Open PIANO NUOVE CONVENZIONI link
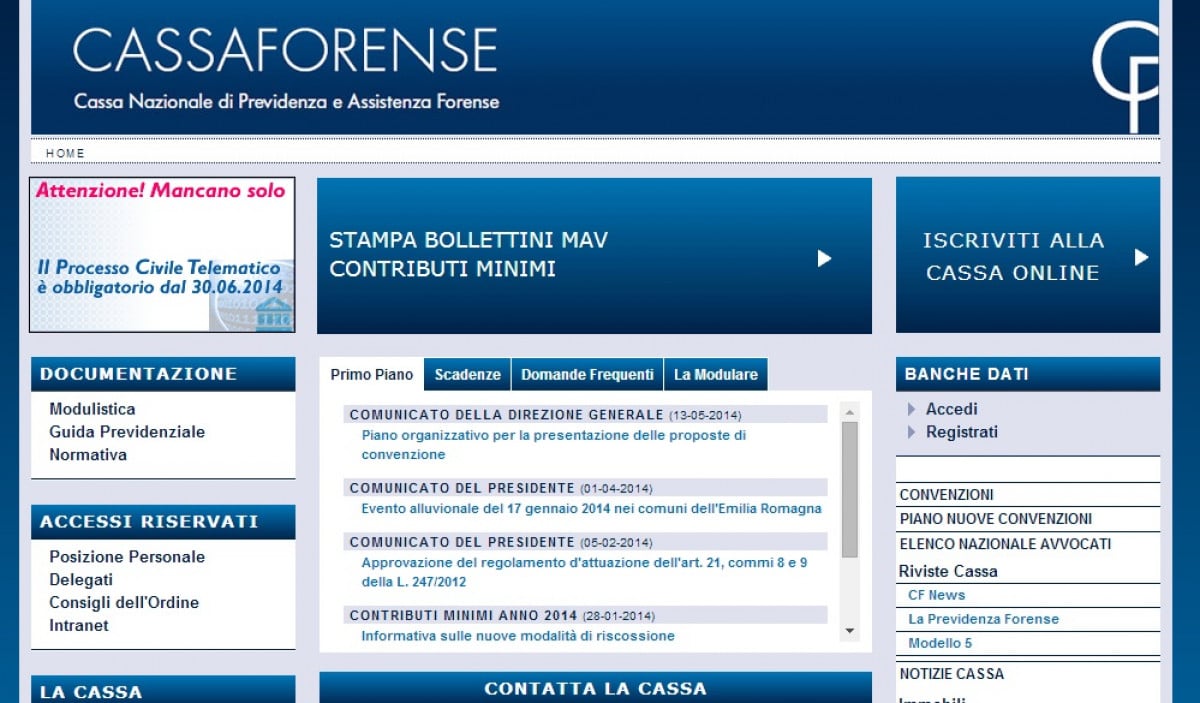The width and height of the screenshot is (1200, 703). pos(996,519)
